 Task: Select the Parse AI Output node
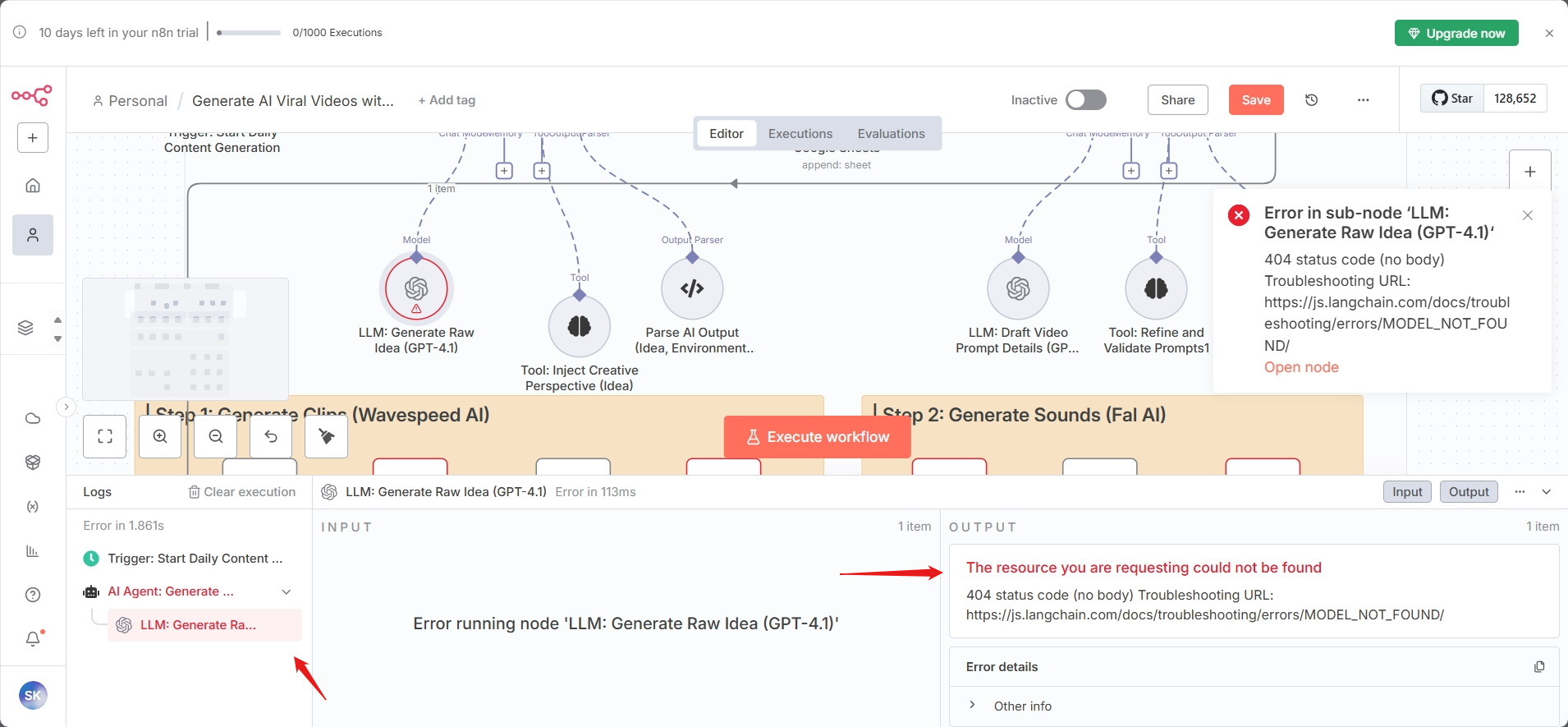(x=692, y=288)
